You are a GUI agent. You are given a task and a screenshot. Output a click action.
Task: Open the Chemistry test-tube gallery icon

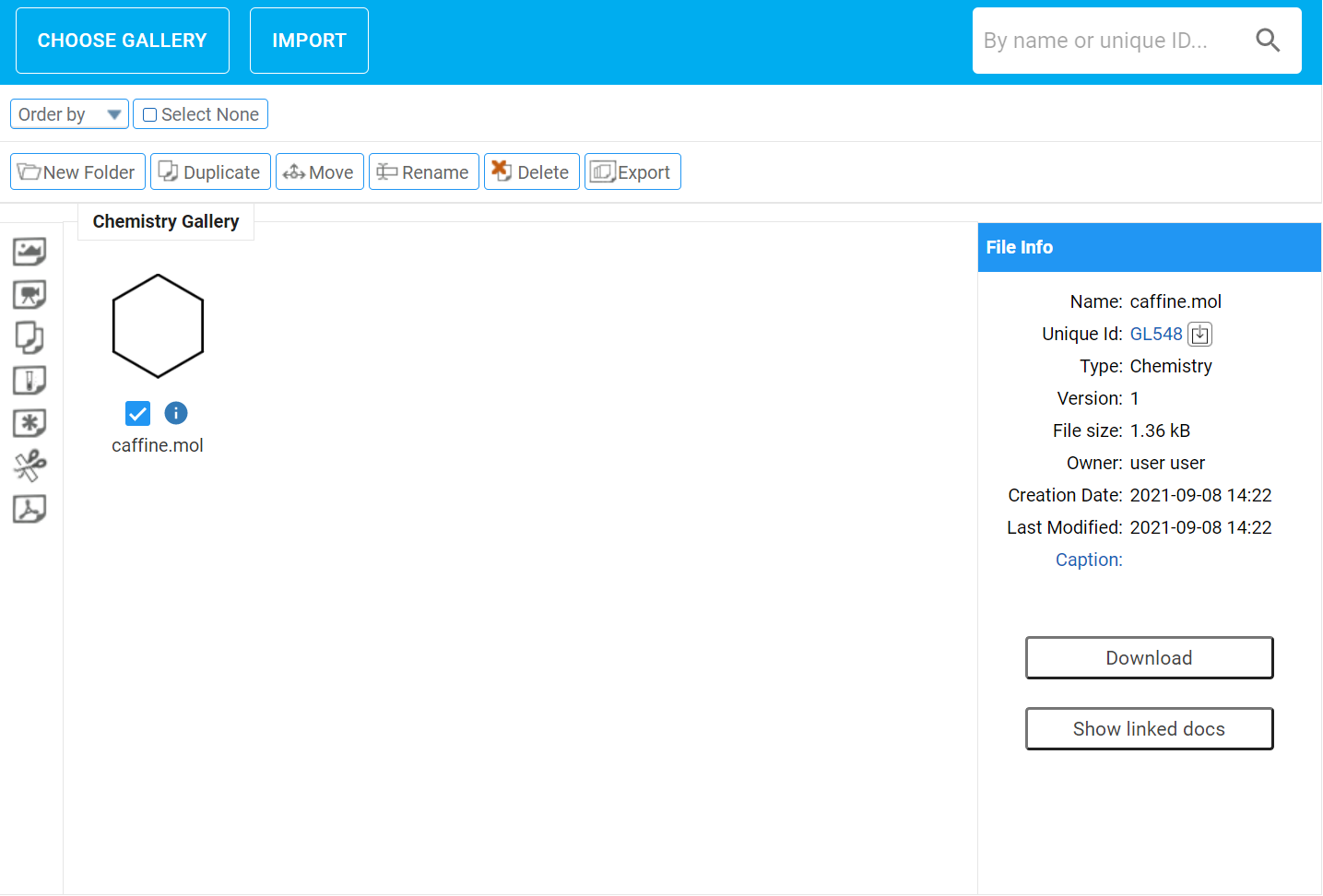[x=30, y=381]
